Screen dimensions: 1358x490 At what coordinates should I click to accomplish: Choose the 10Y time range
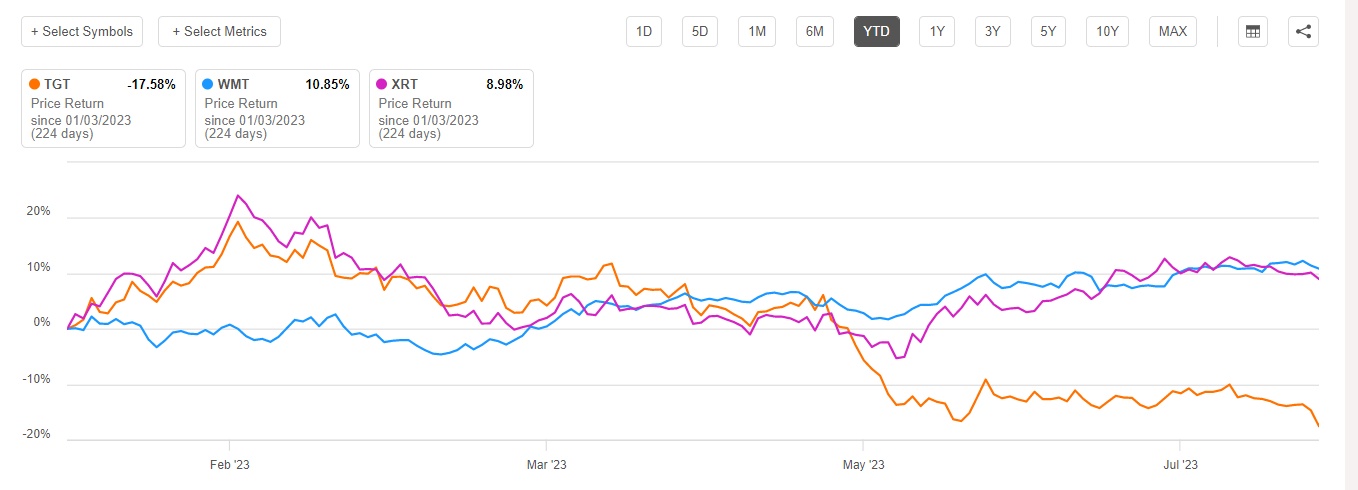click(x=1107, y=31)
